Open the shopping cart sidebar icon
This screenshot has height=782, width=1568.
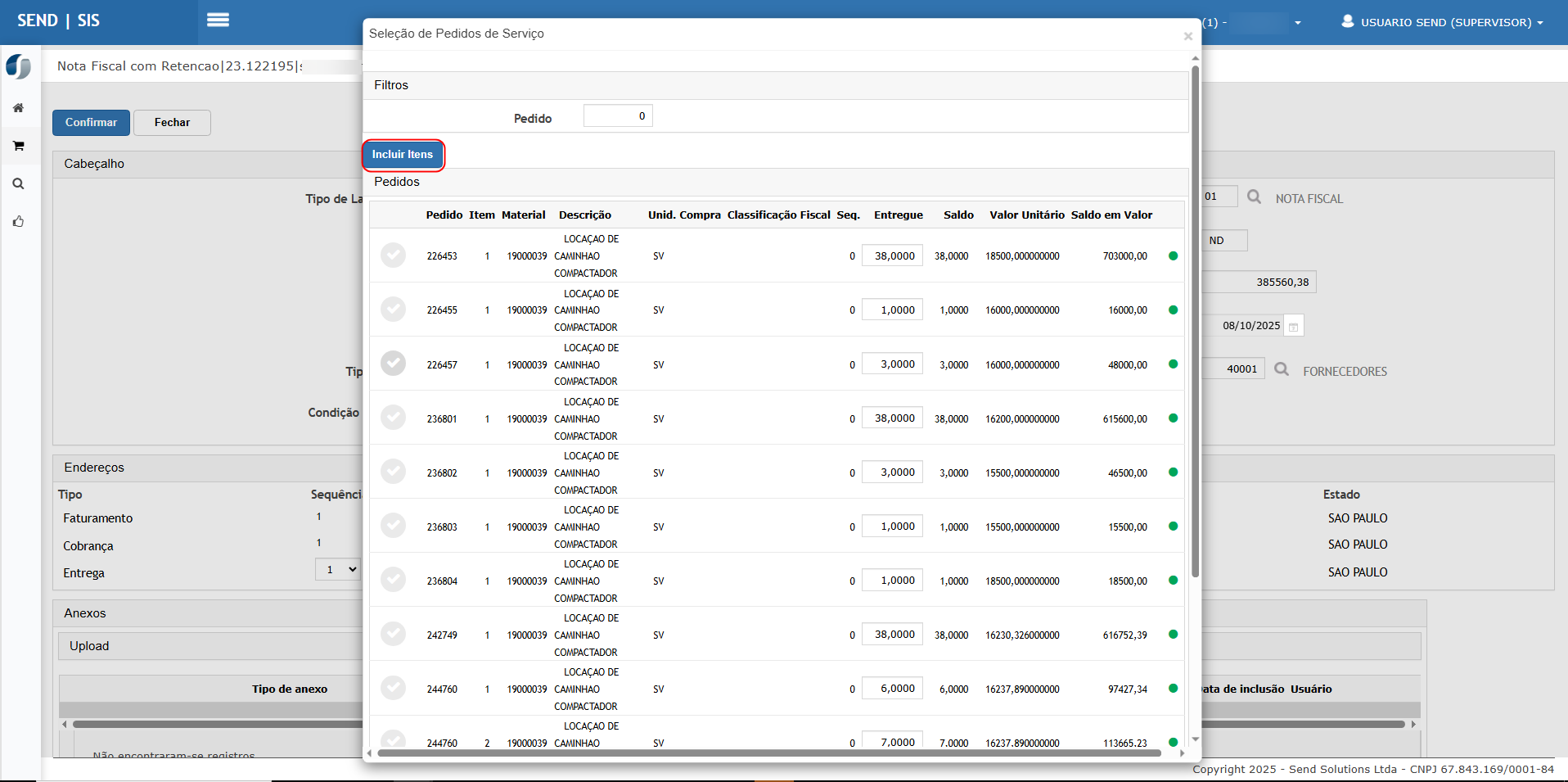click(18, 146)
